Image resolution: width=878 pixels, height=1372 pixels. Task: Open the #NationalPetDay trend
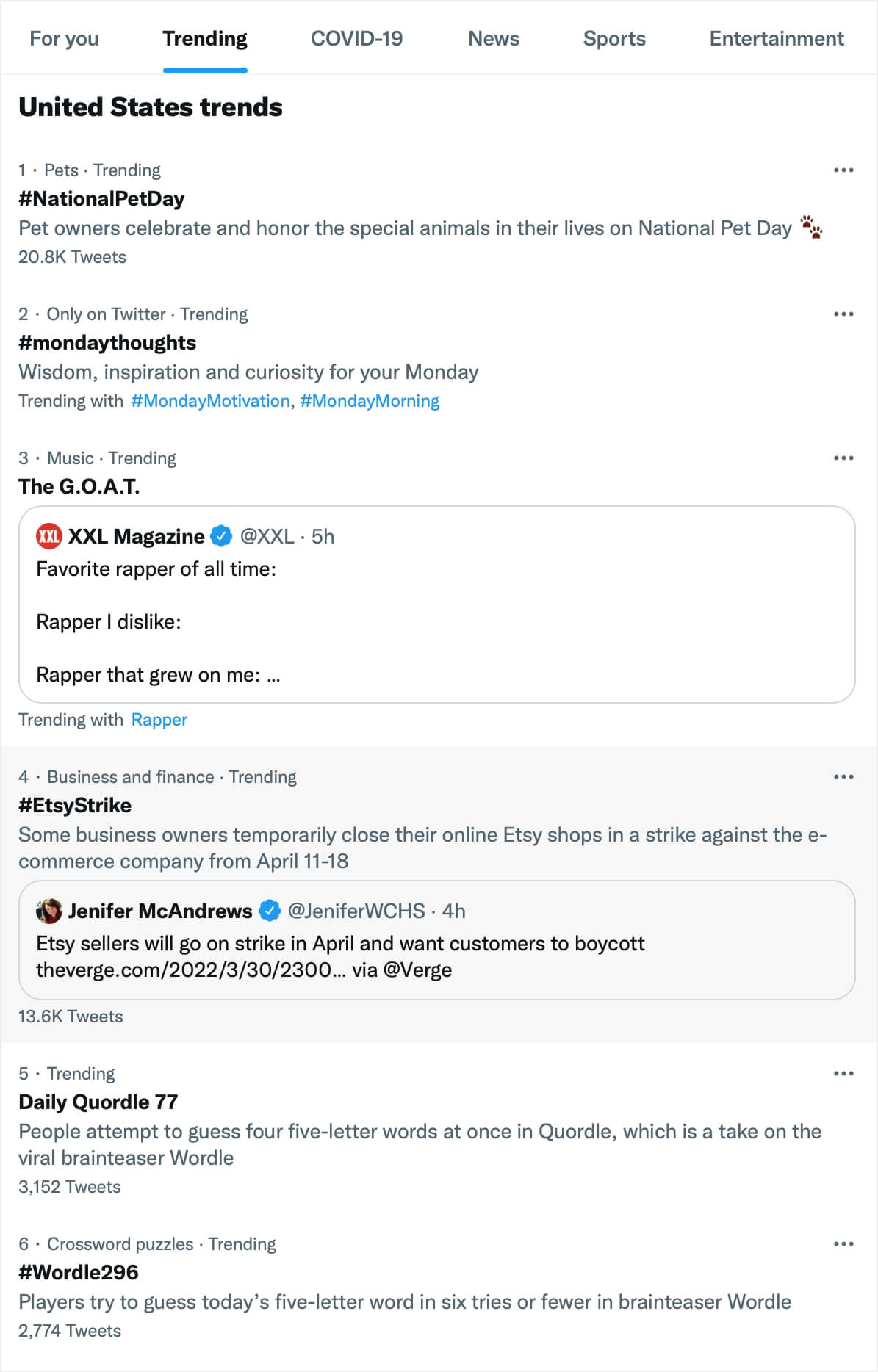101,199
